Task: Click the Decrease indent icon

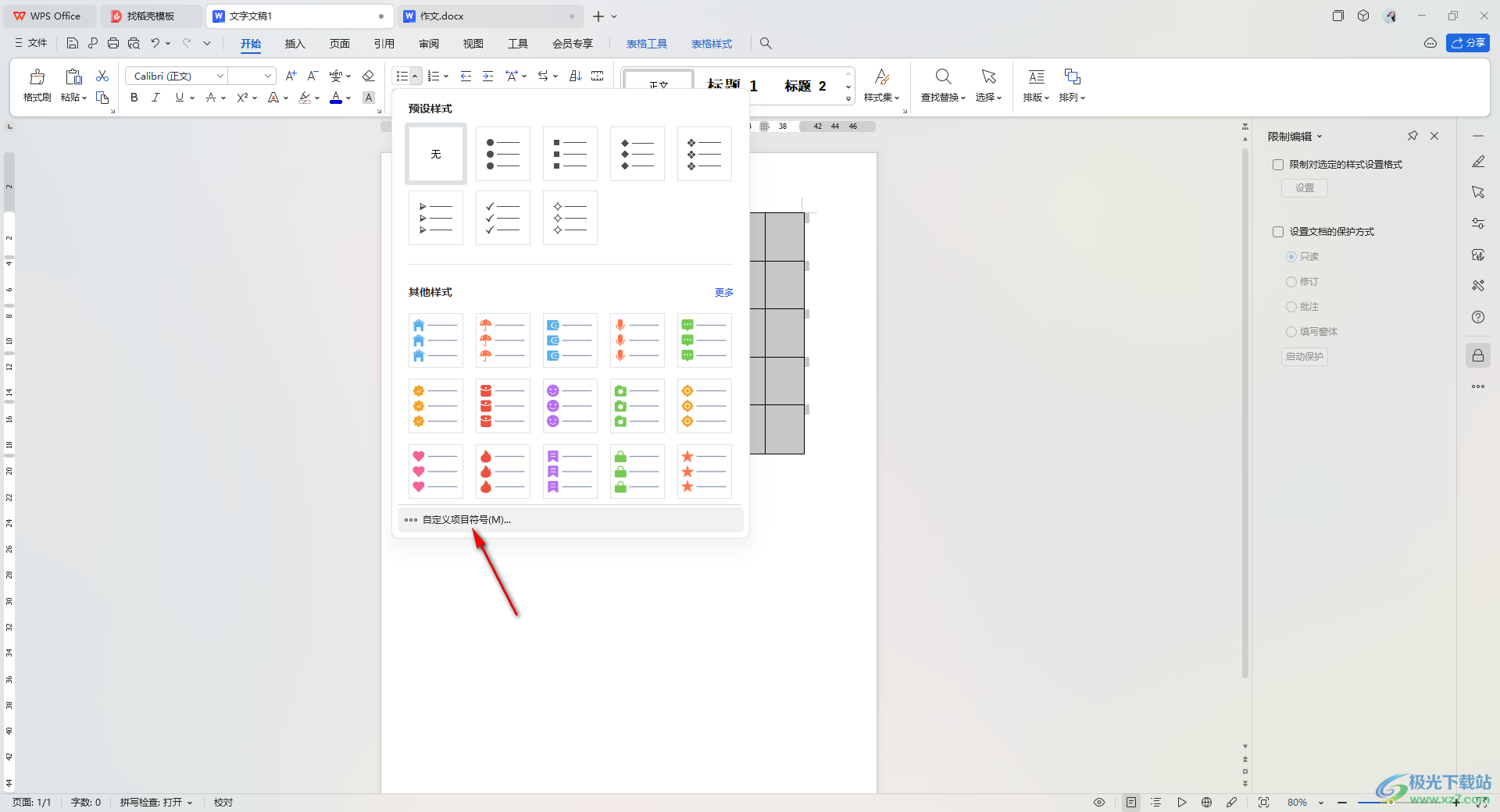Action: 466,76
